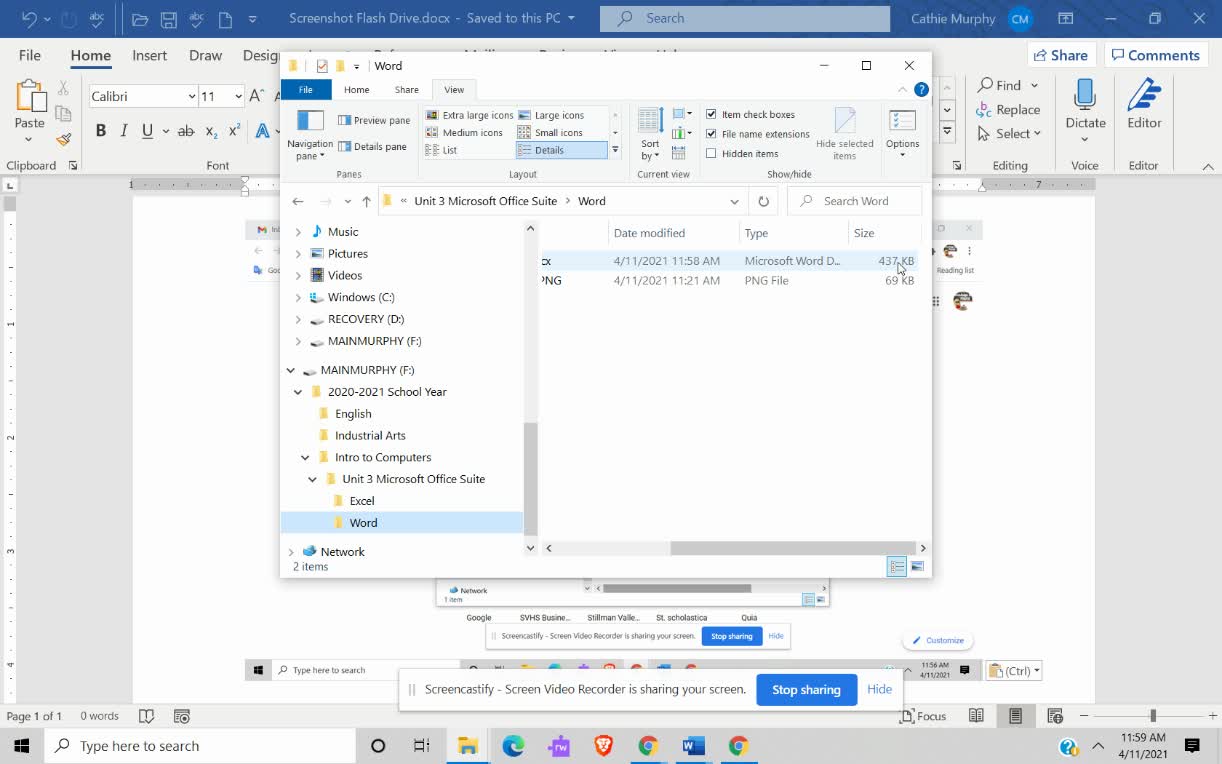Expand the Explorer address bar history dropdown

pyautogui.click(x=735, y=201)
